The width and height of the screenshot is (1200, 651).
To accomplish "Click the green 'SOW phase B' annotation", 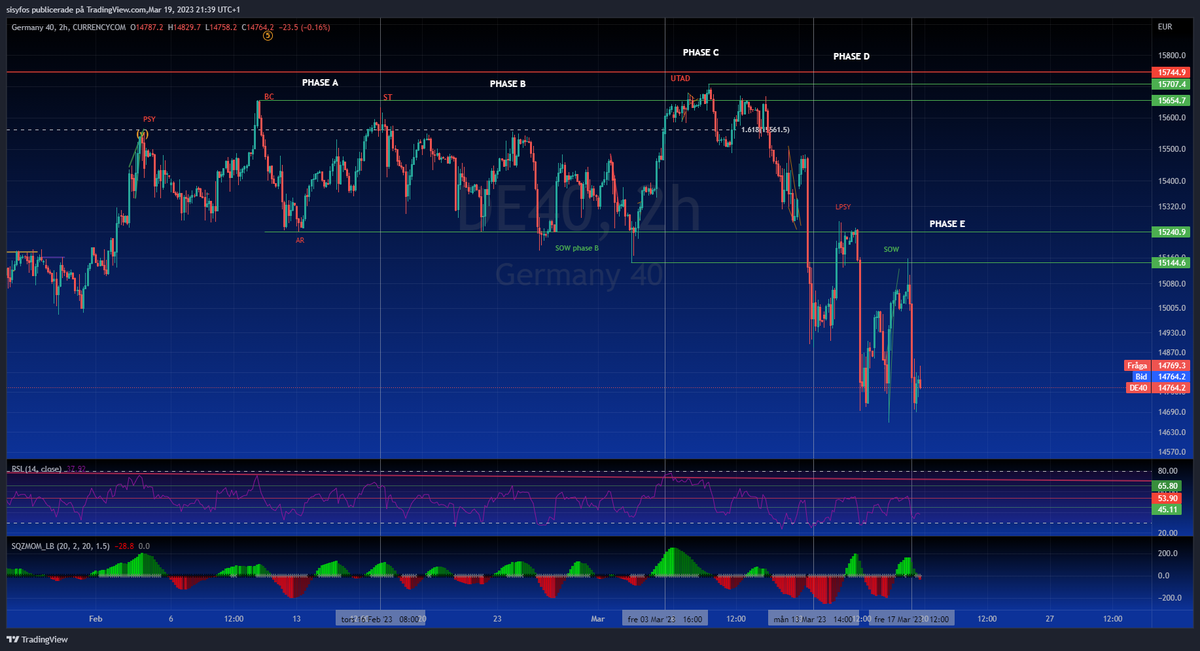I will click(x=577, y=247).
